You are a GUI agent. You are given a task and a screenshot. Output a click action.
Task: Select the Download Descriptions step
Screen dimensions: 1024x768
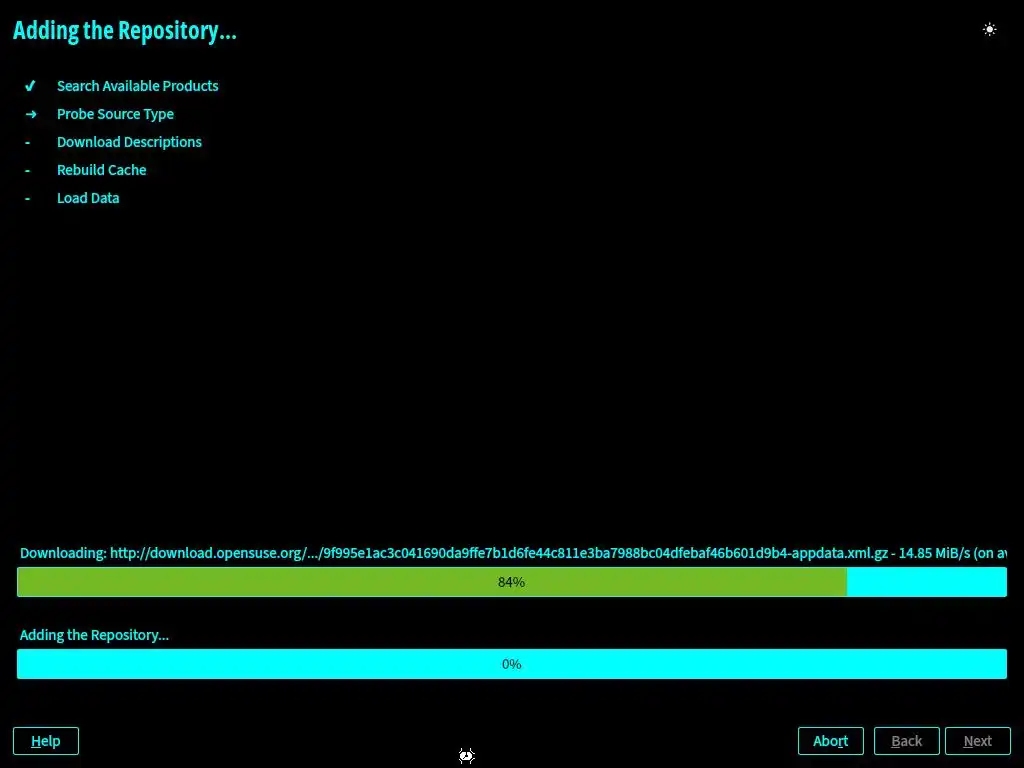click(x=129, y=142)
